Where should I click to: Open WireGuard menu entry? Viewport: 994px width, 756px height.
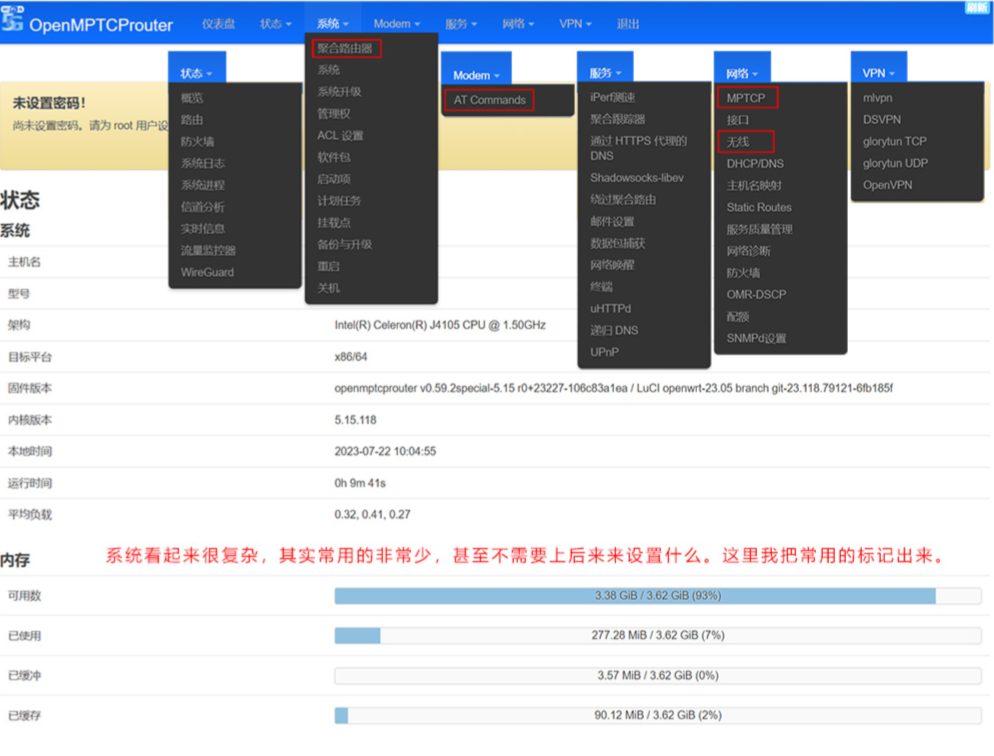(207, 272)
